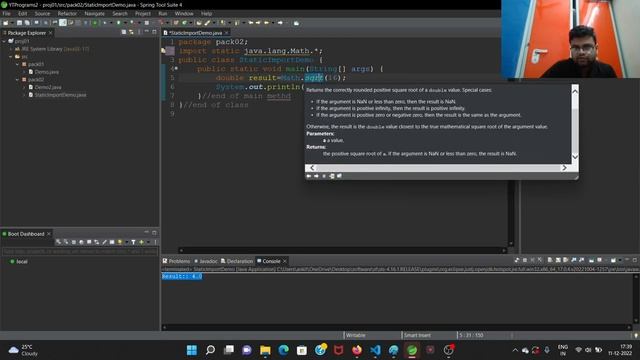Click the left arrow of popup horizontal scrollbar
Viewport: 640px width, 360px height.
[312, 168]
